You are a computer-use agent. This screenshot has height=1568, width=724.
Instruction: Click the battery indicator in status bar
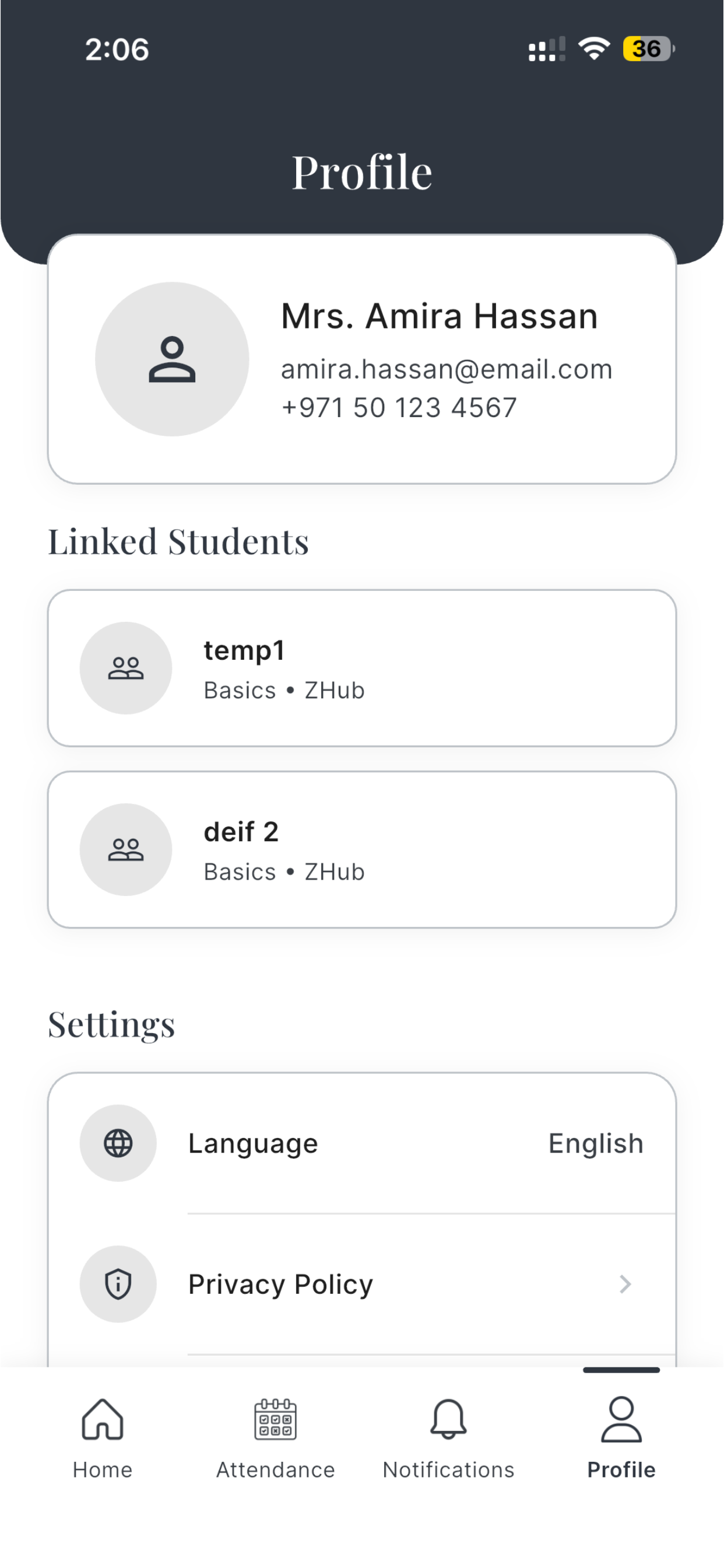649,48
